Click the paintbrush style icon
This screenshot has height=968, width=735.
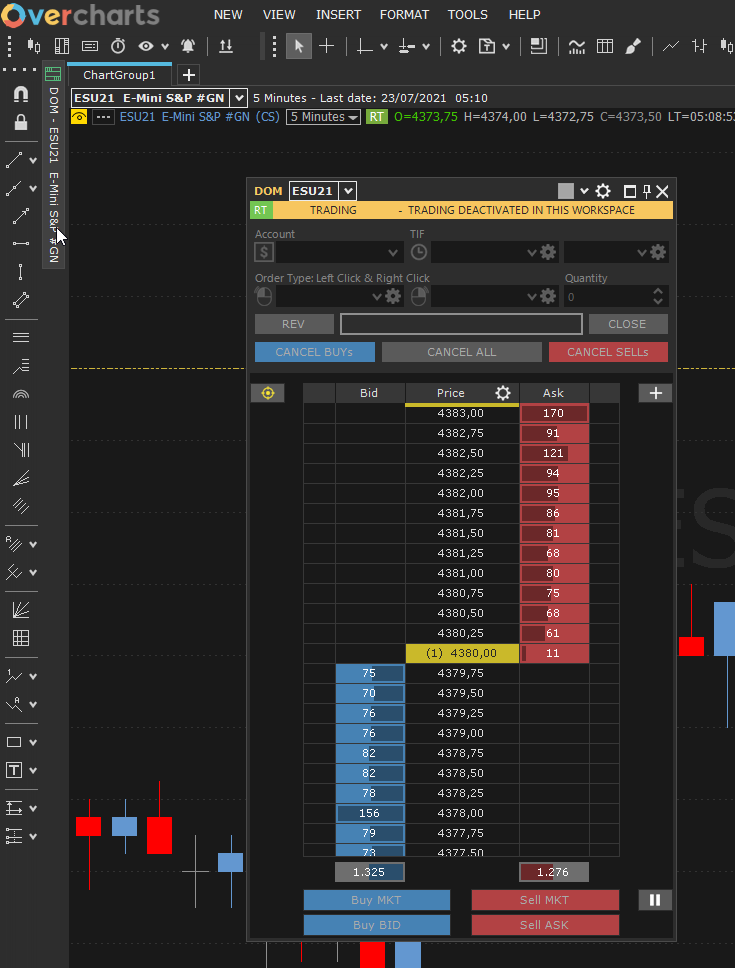click(633, 46)
